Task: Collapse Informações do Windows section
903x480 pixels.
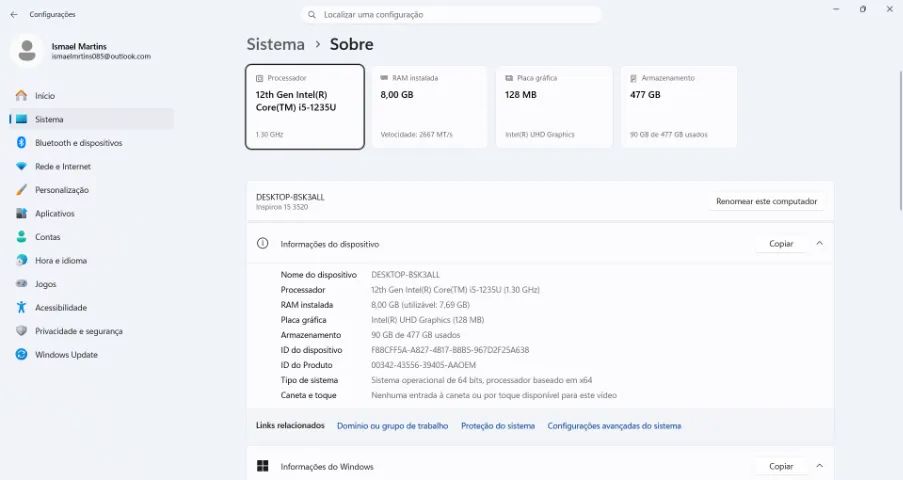Action: coord(819,466)
